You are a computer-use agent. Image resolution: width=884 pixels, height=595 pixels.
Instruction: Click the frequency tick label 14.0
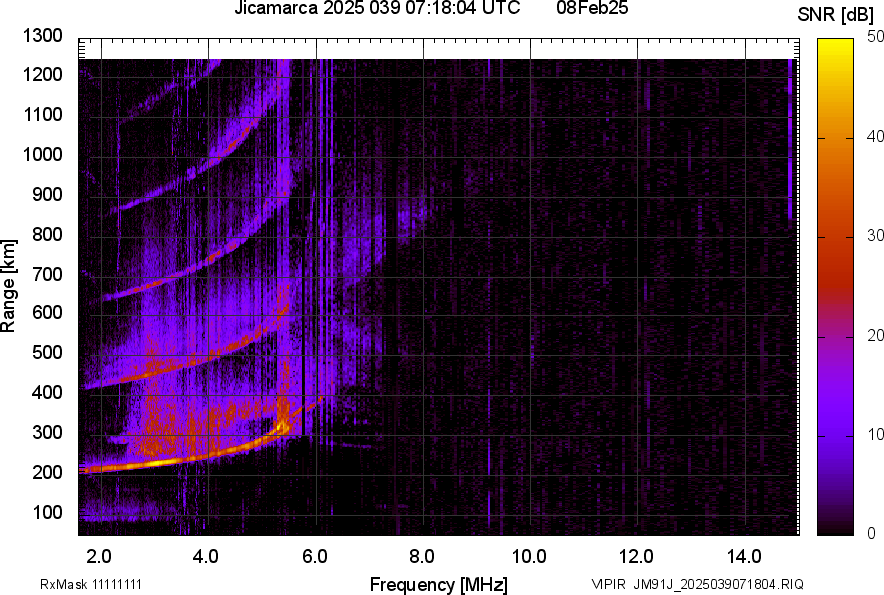(x=744, y=557)
